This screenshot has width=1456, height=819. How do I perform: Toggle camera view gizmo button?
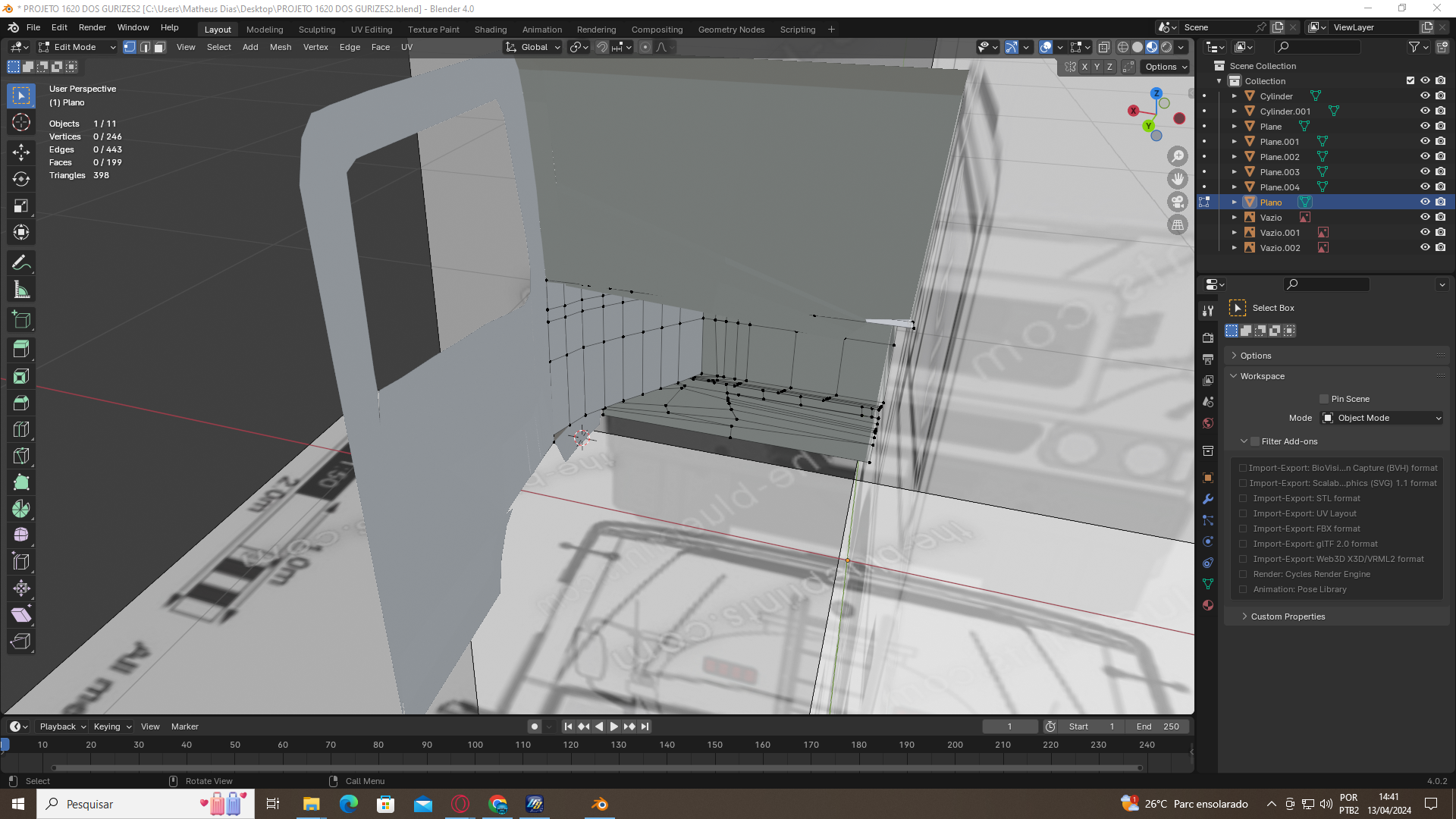pos(1178,202)
